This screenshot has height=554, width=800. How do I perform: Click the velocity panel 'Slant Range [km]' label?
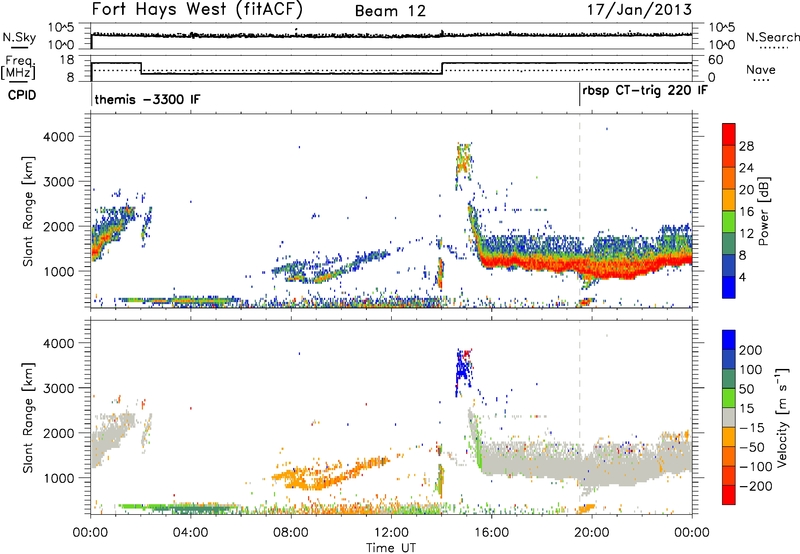(28, 418)
